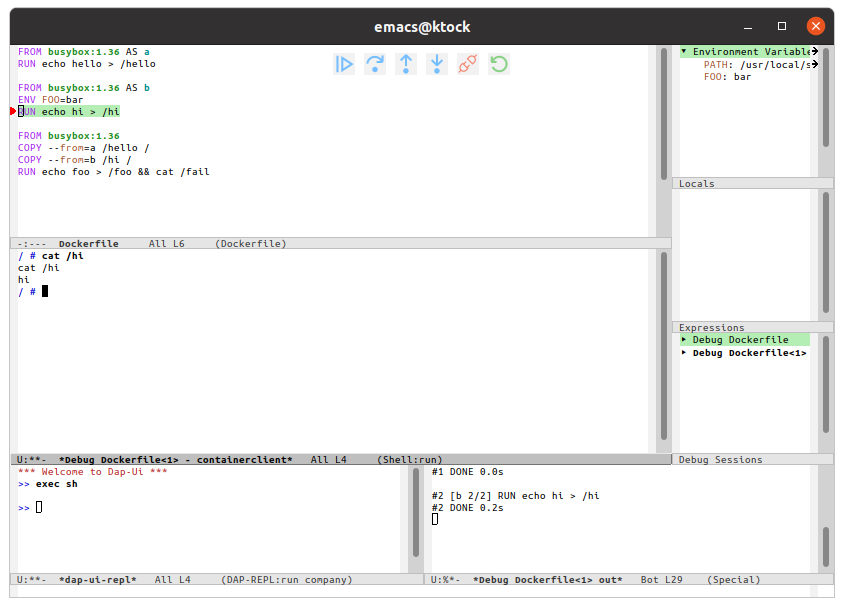This screenshot has width=844, height=607.
Task: Expand the Debug Dockerfile<1> session node
Action: [x=684, y=353]
